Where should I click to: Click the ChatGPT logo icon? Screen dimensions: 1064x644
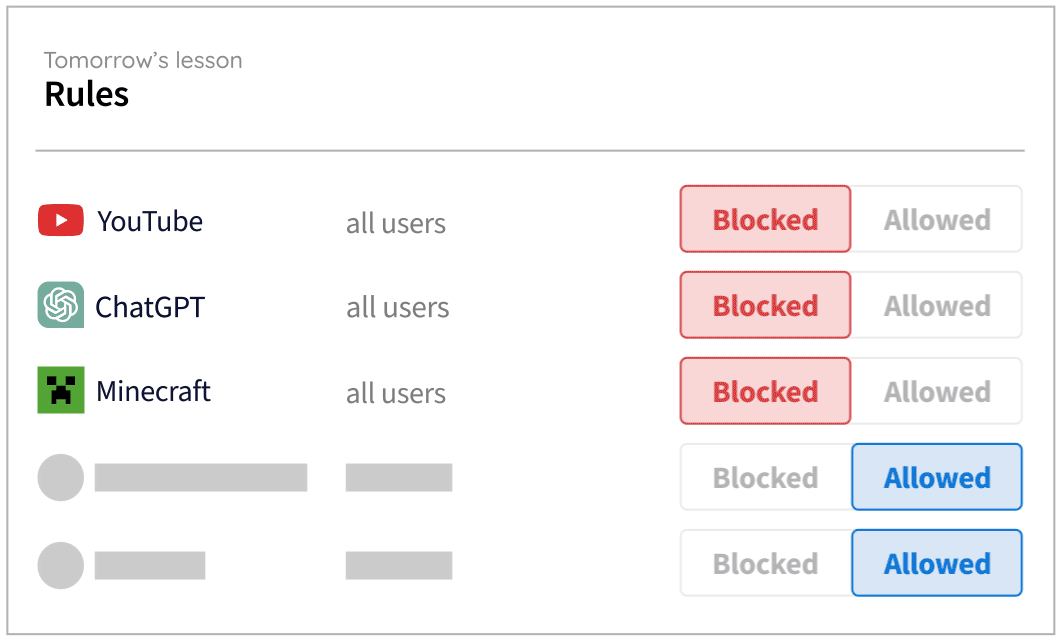(x=60, y=306)
